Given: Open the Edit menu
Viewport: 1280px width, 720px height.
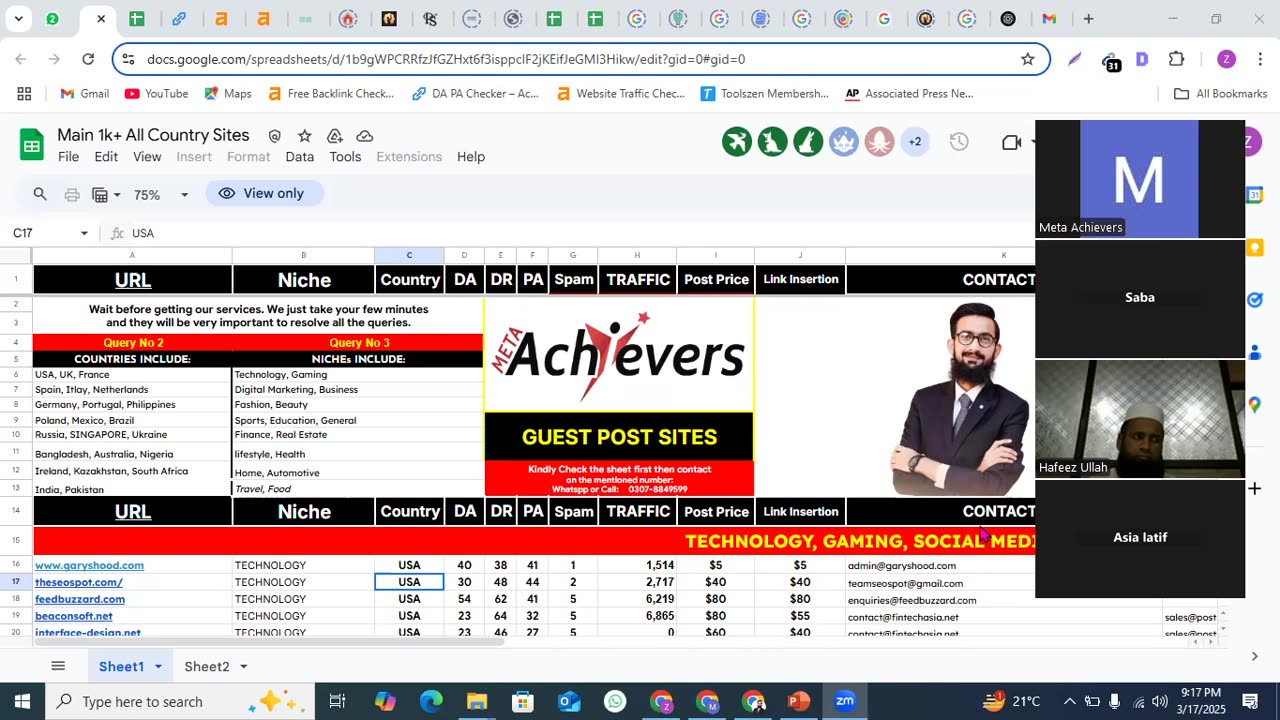Looking at the screenshot, I should (x=106, y=157).
